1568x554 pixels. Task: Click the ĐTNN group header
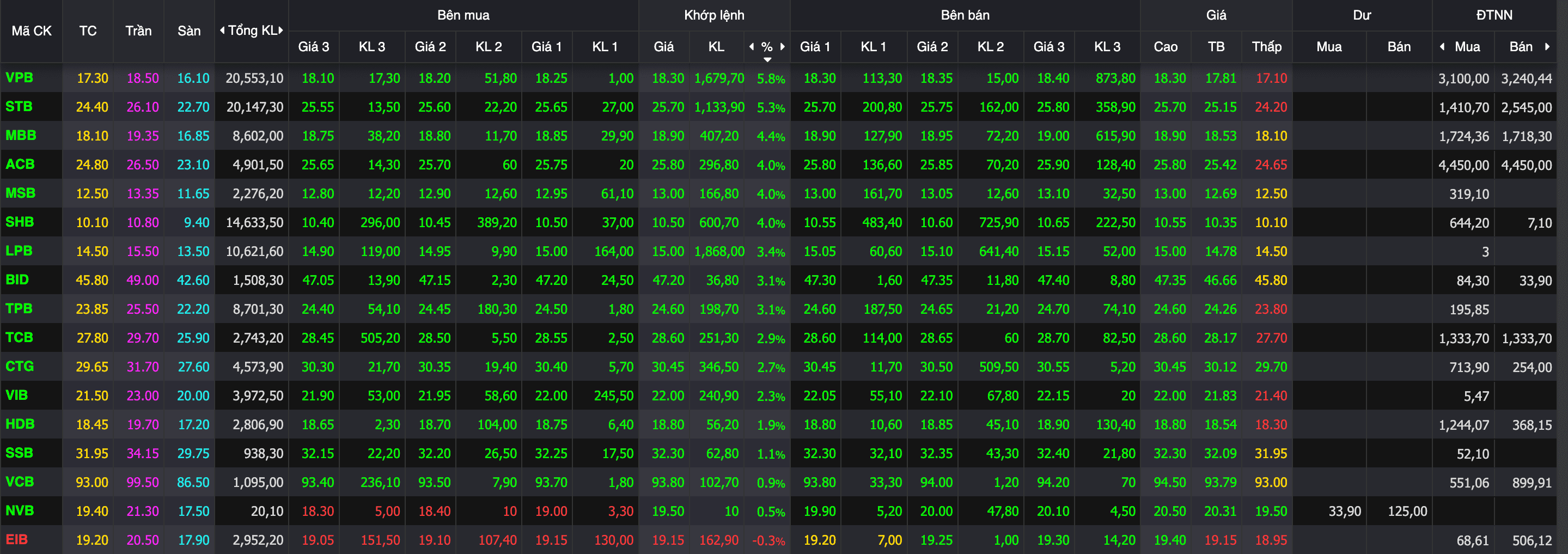(1494, 15)
